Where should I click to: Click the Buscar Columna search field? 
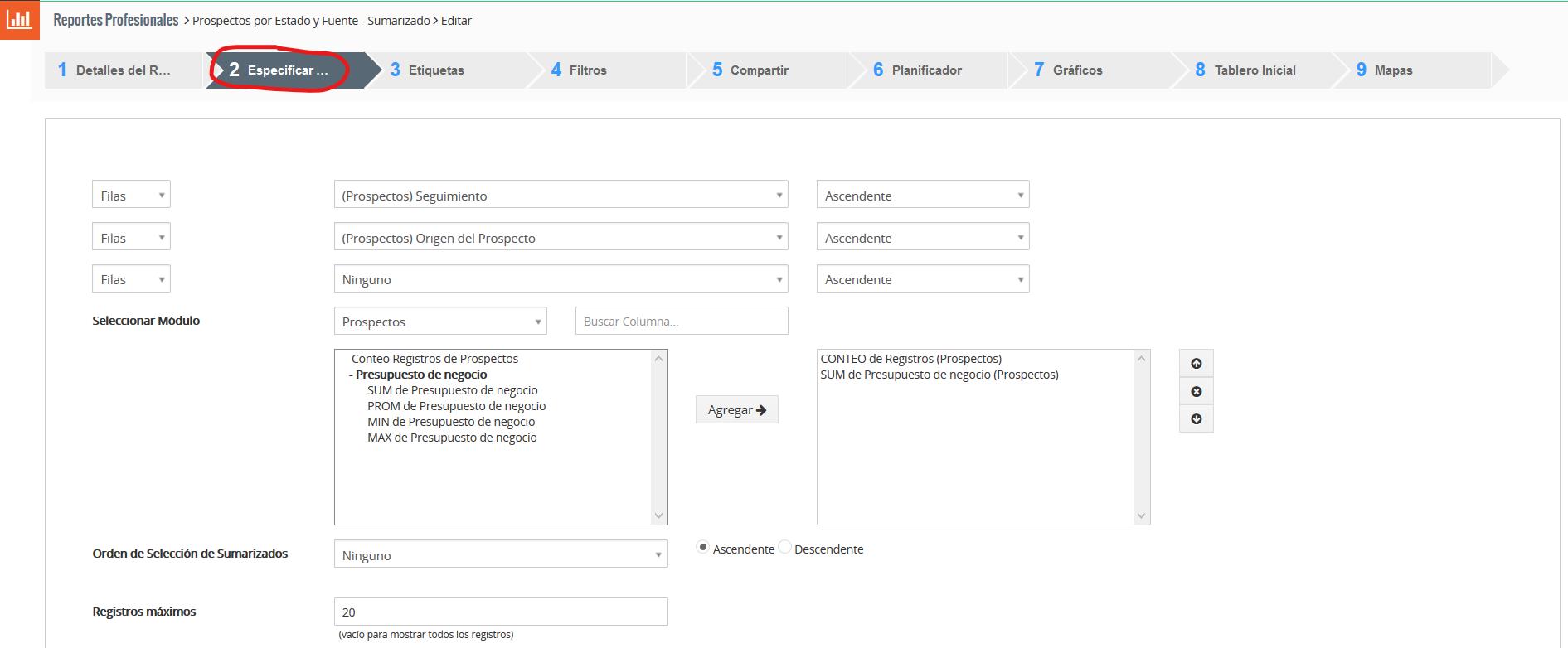pyautogui.click(x=681, y=322)
